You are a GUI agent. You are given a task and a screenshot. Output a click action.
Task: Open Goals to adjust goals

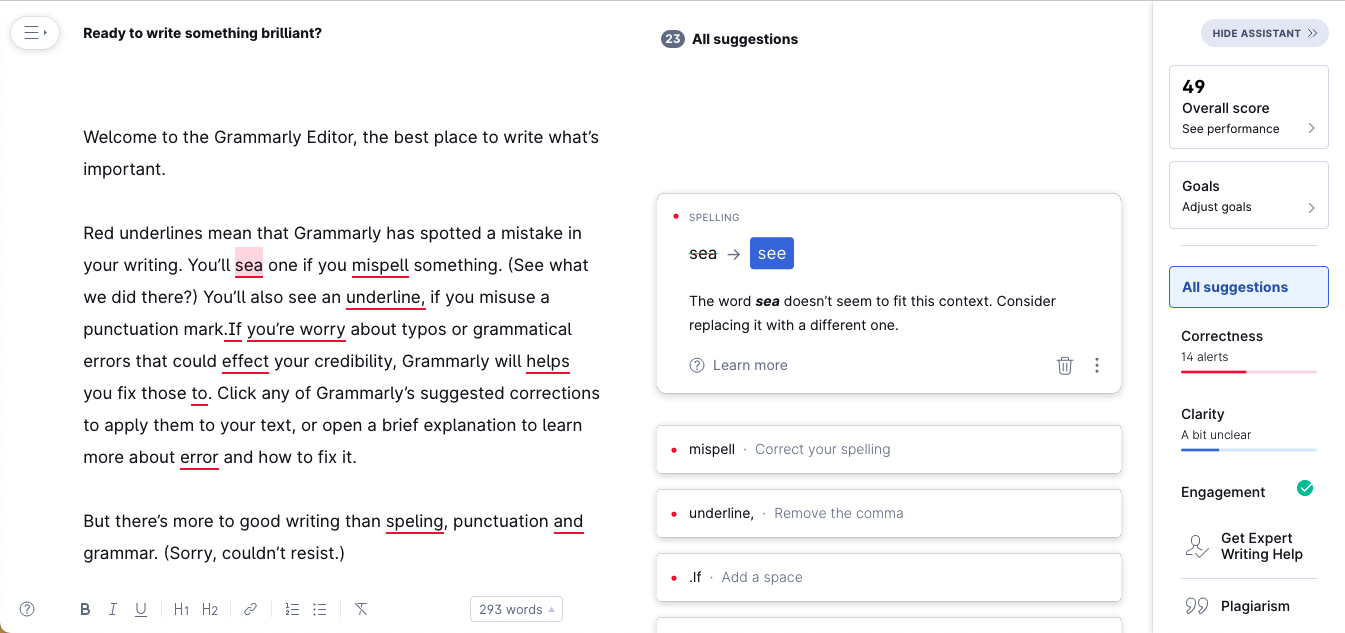[x=1248, y=195]
